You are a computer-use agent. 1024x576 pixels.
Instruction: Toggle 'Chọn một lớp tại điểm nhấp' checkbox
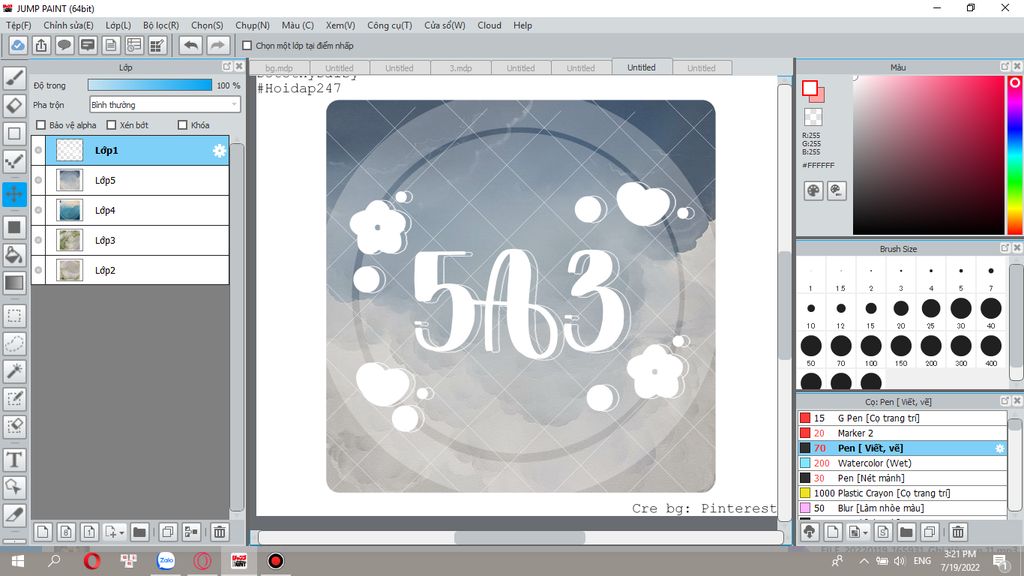click(x=247, y=46)
